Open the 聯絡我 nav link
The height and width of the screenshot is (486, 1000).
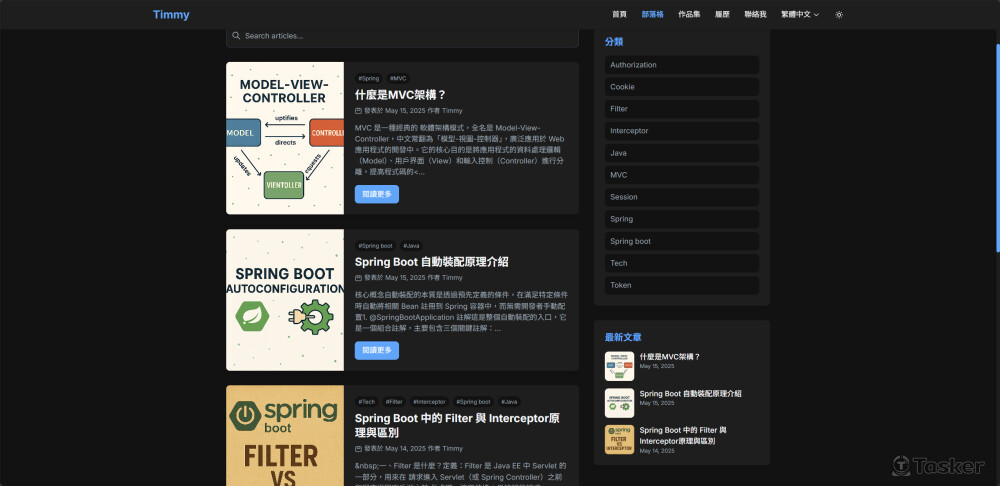755,15
